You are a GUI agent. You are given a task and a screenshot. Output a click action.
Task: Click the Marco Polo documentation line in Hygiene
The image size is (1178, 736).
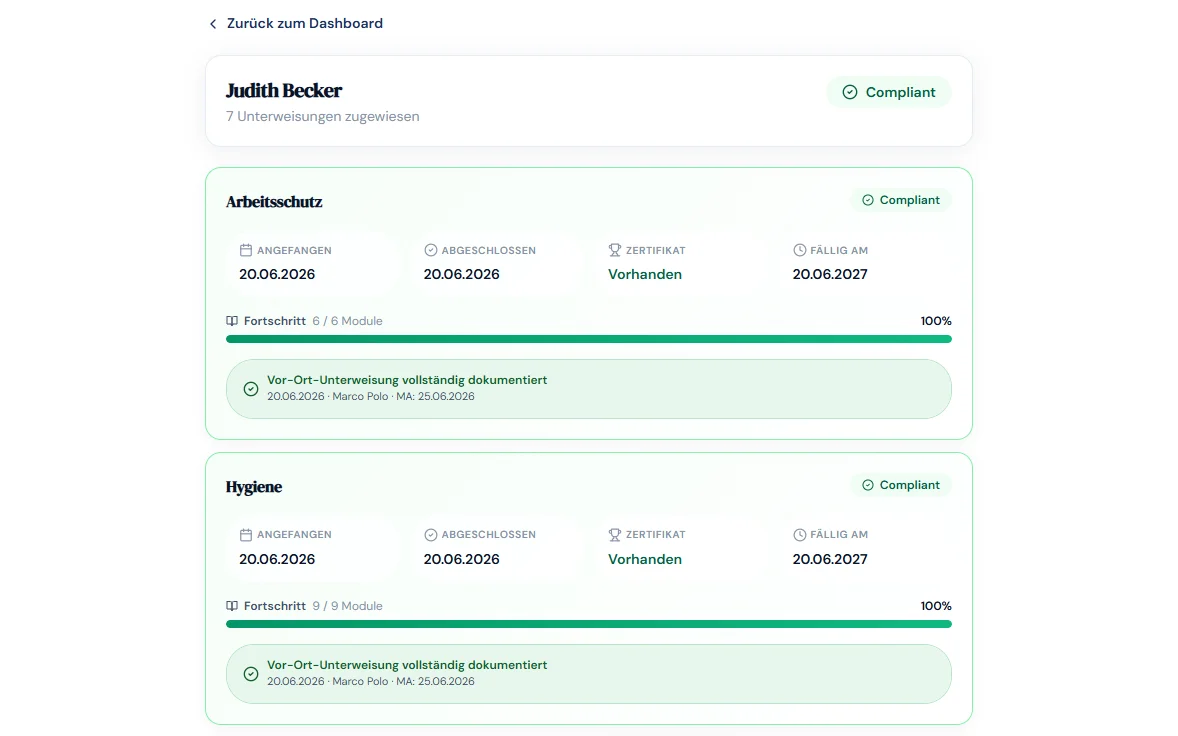coord(371,682)
